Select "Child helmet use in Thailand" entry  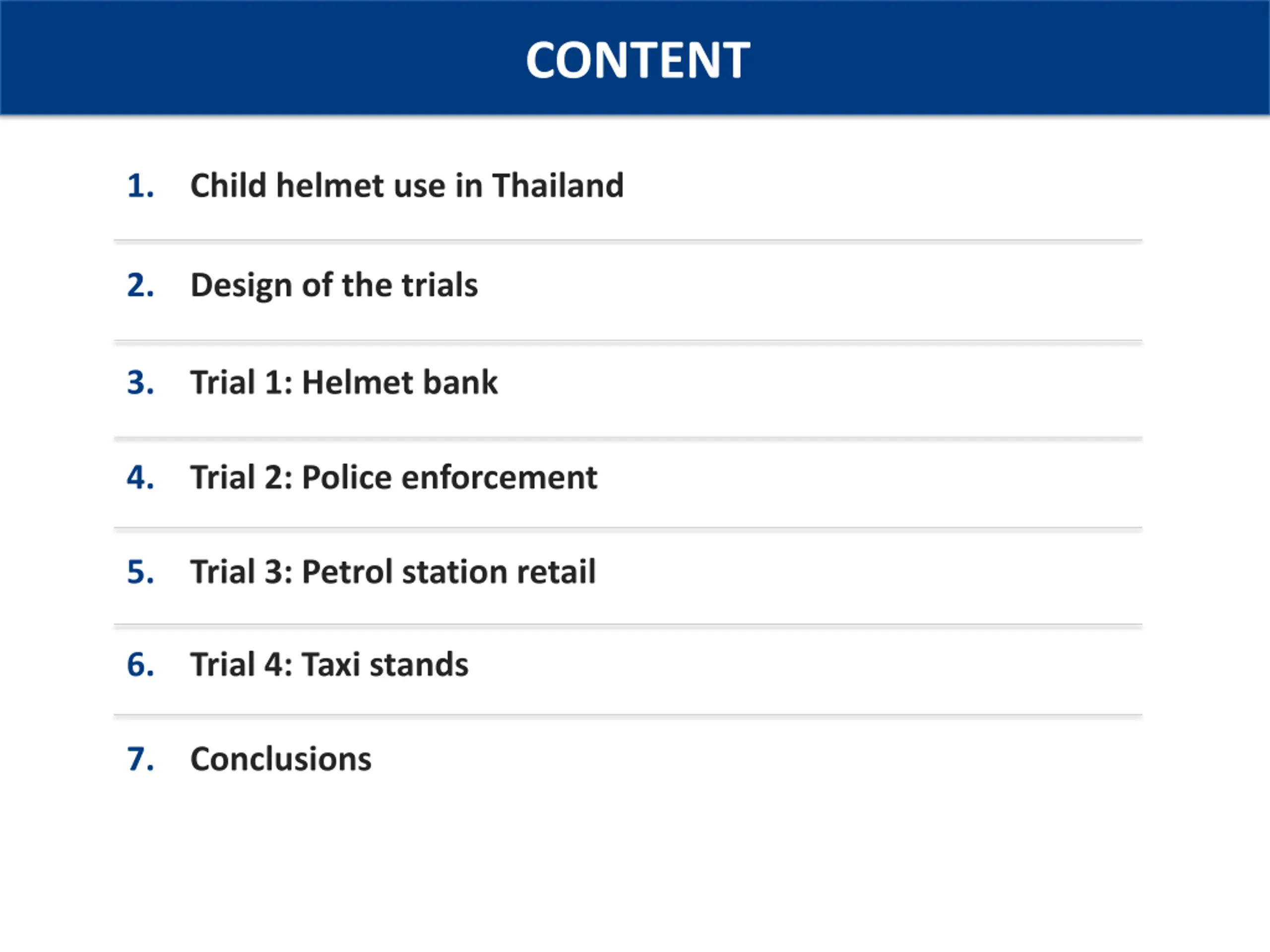[x=406, y=185]
